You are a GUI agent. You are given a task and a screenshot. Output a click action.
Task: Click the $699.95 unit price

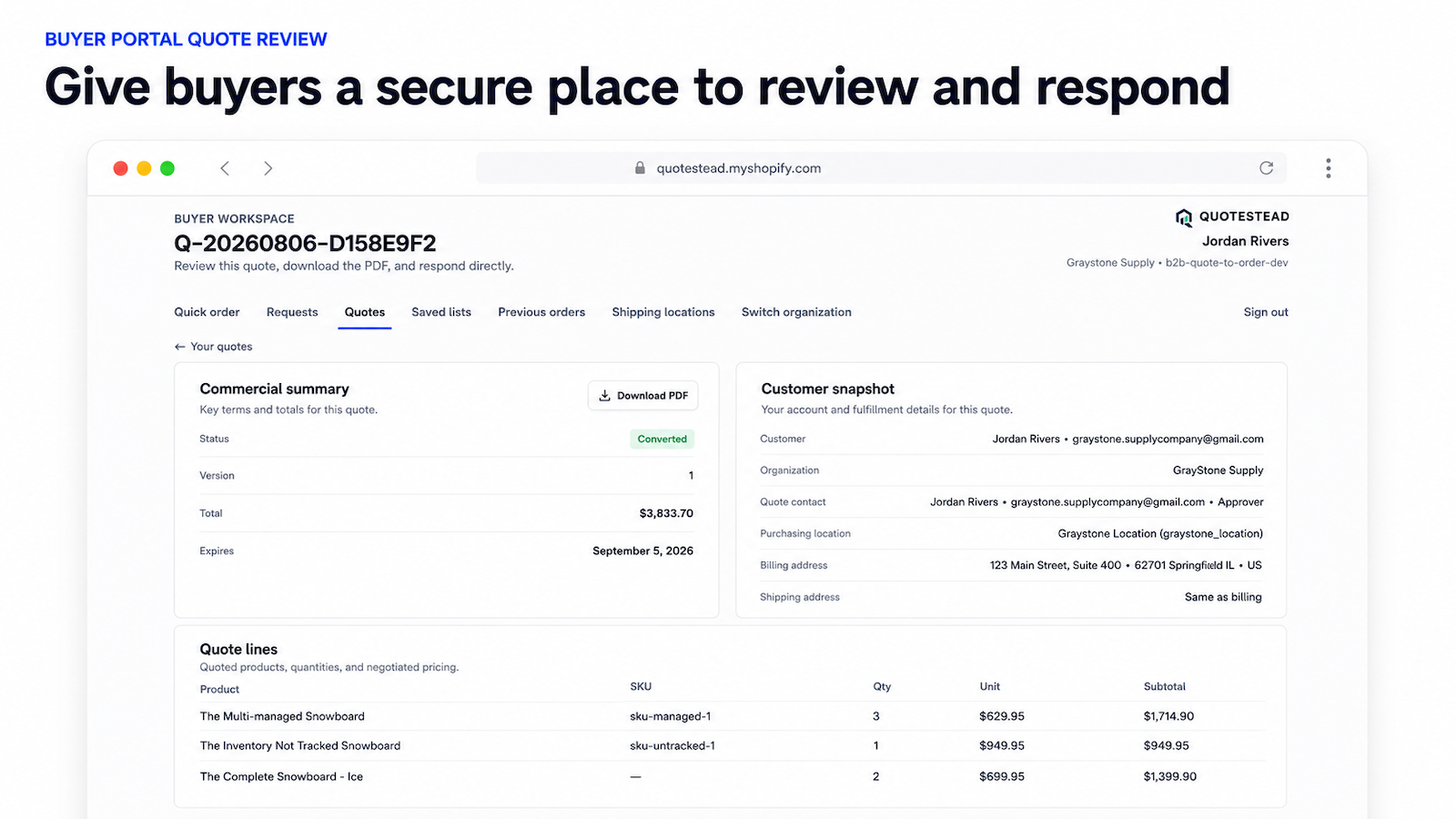tap(1002, 777)
